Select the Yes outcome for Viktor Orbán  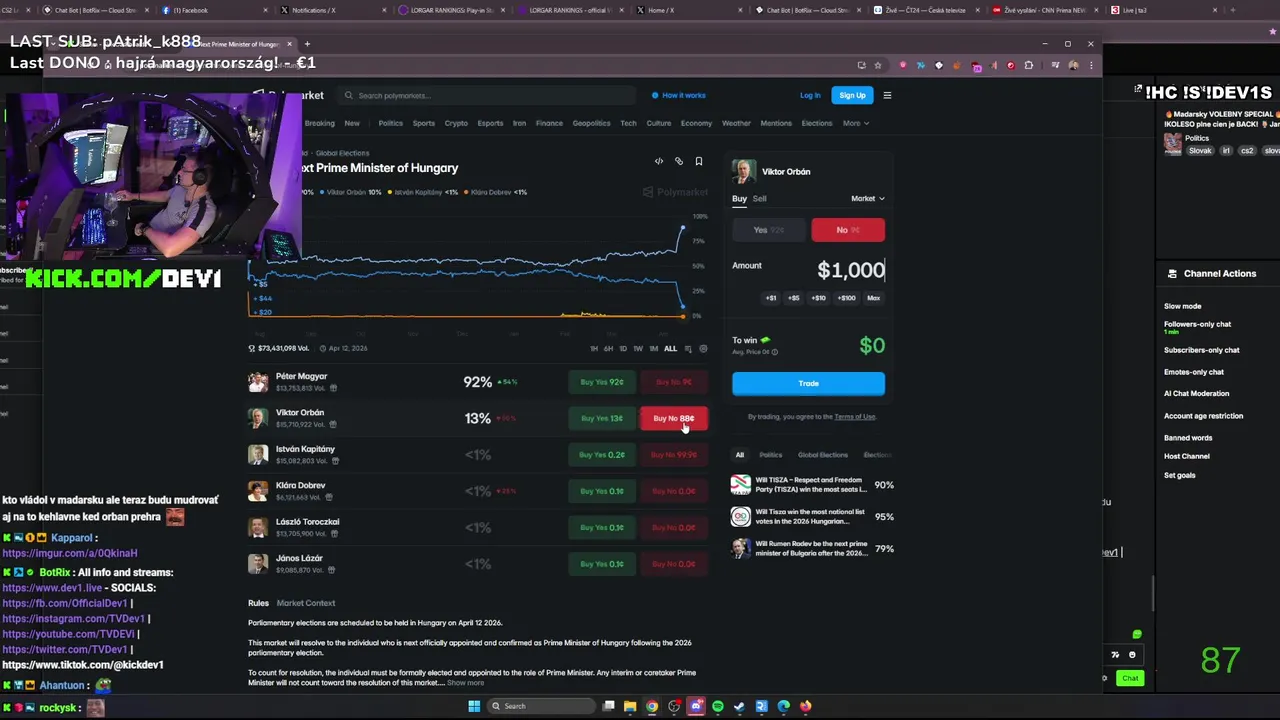coord(768,230)
